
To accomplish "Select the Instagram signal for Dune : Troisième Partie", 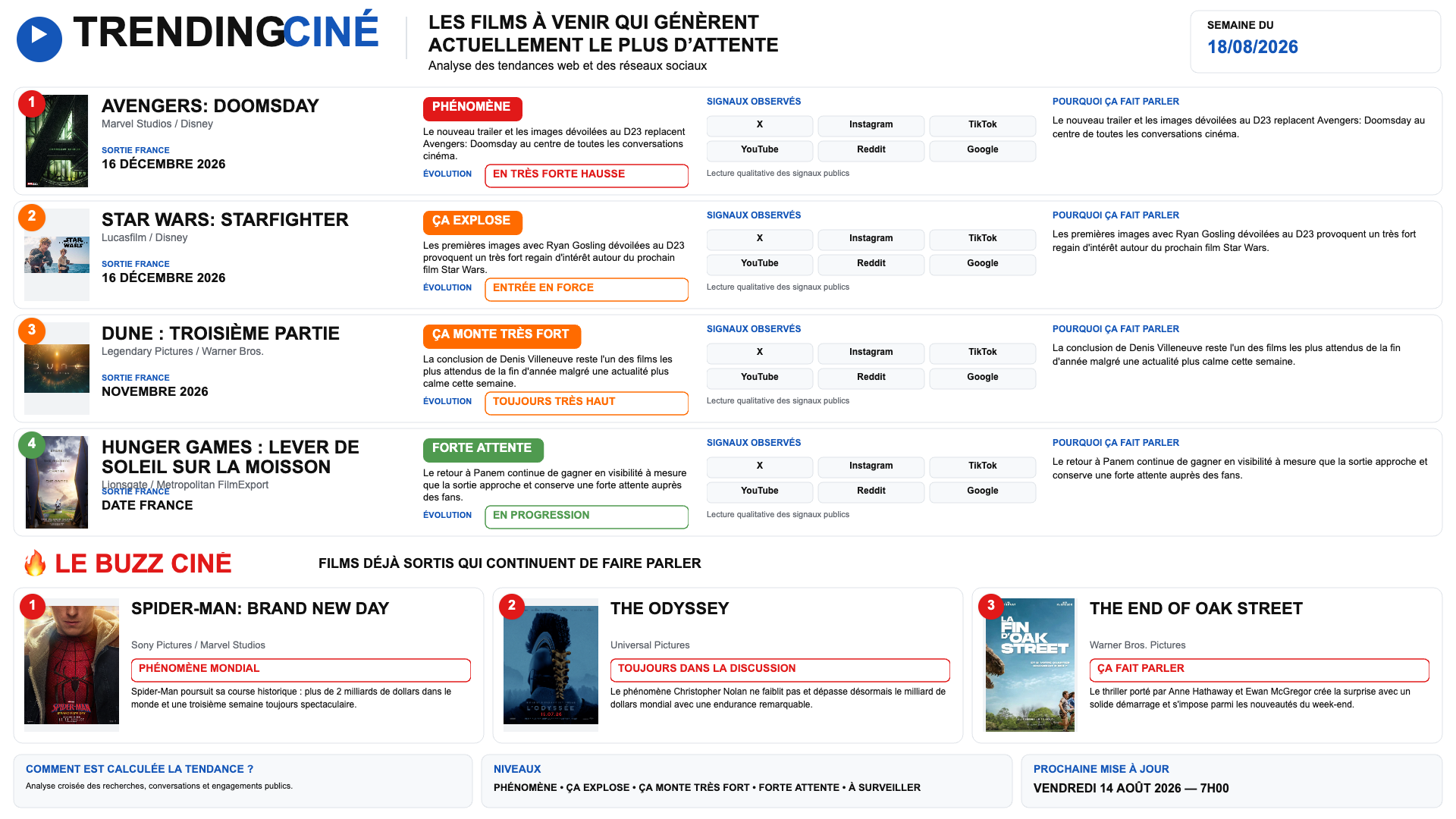I will click(871, 353).
